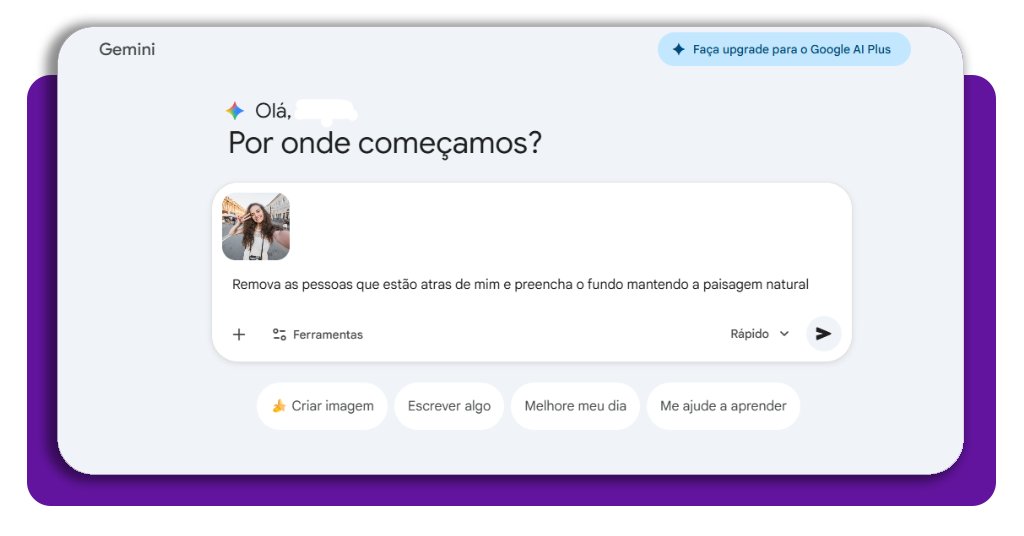Click the Gemini logo text

(127, 50)
